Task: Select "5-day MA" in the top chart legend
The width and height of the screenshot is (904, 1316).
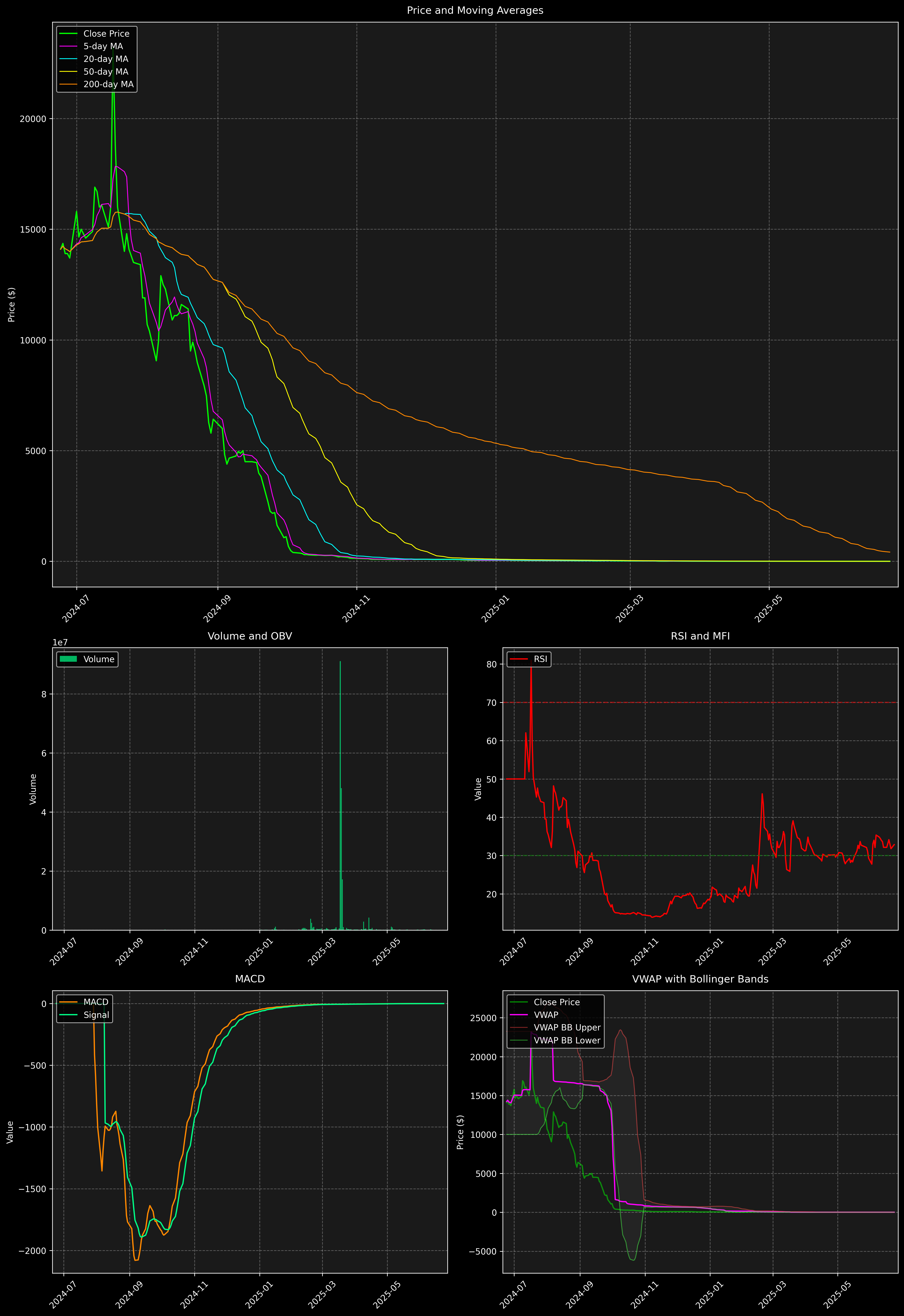Action: [103, 47]
